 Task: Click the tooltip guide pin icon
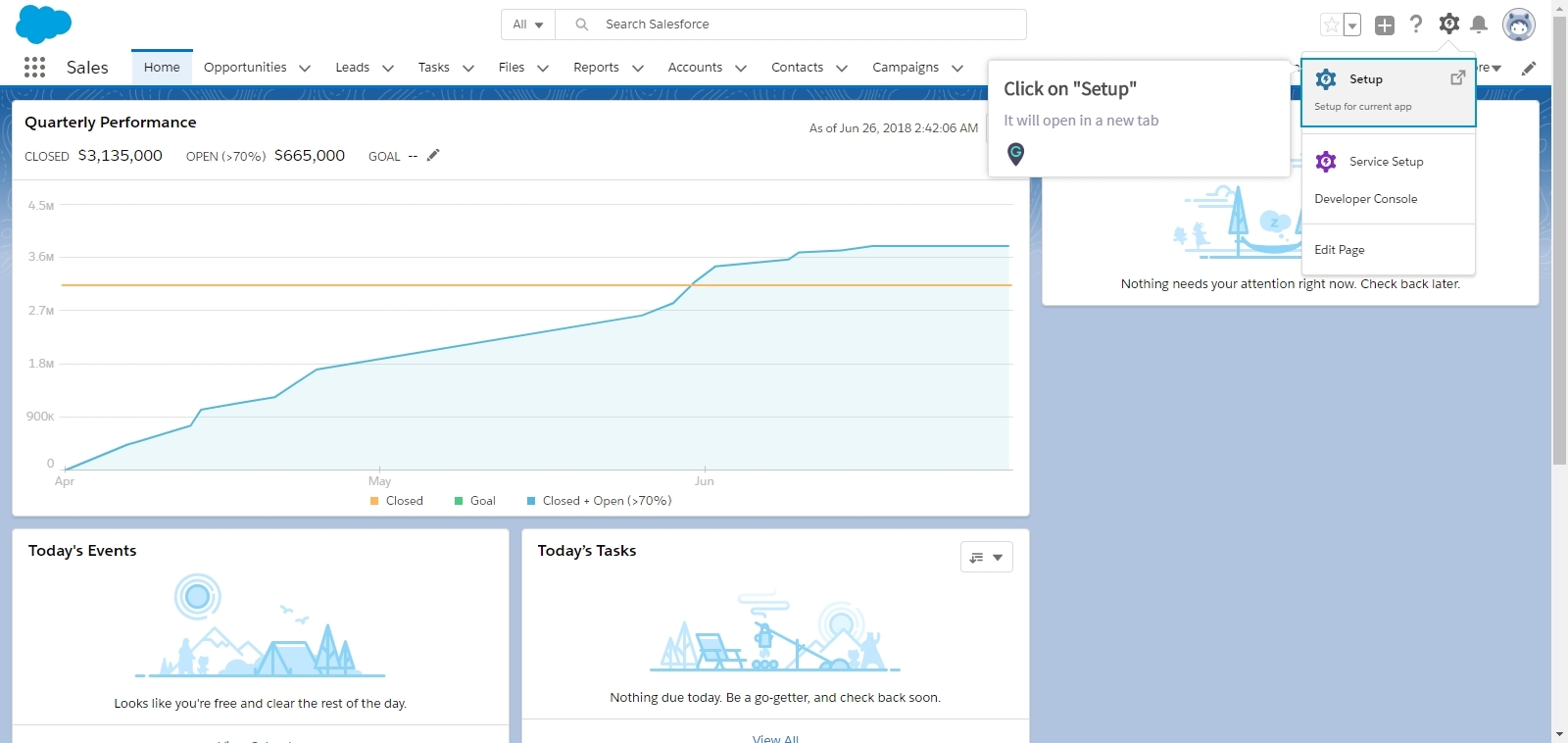point(1016,154)
